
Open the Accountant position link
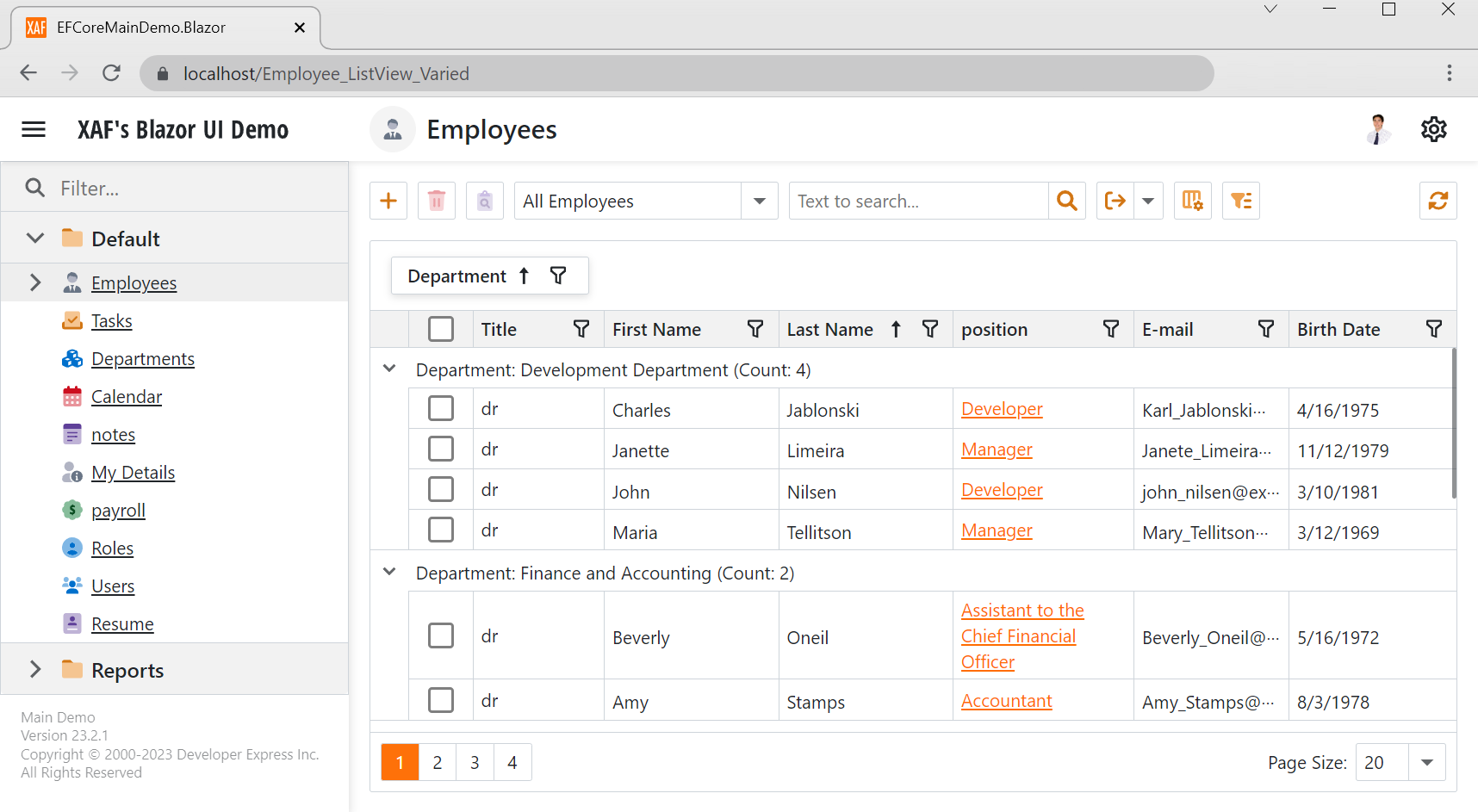(x=1007, y=701)
